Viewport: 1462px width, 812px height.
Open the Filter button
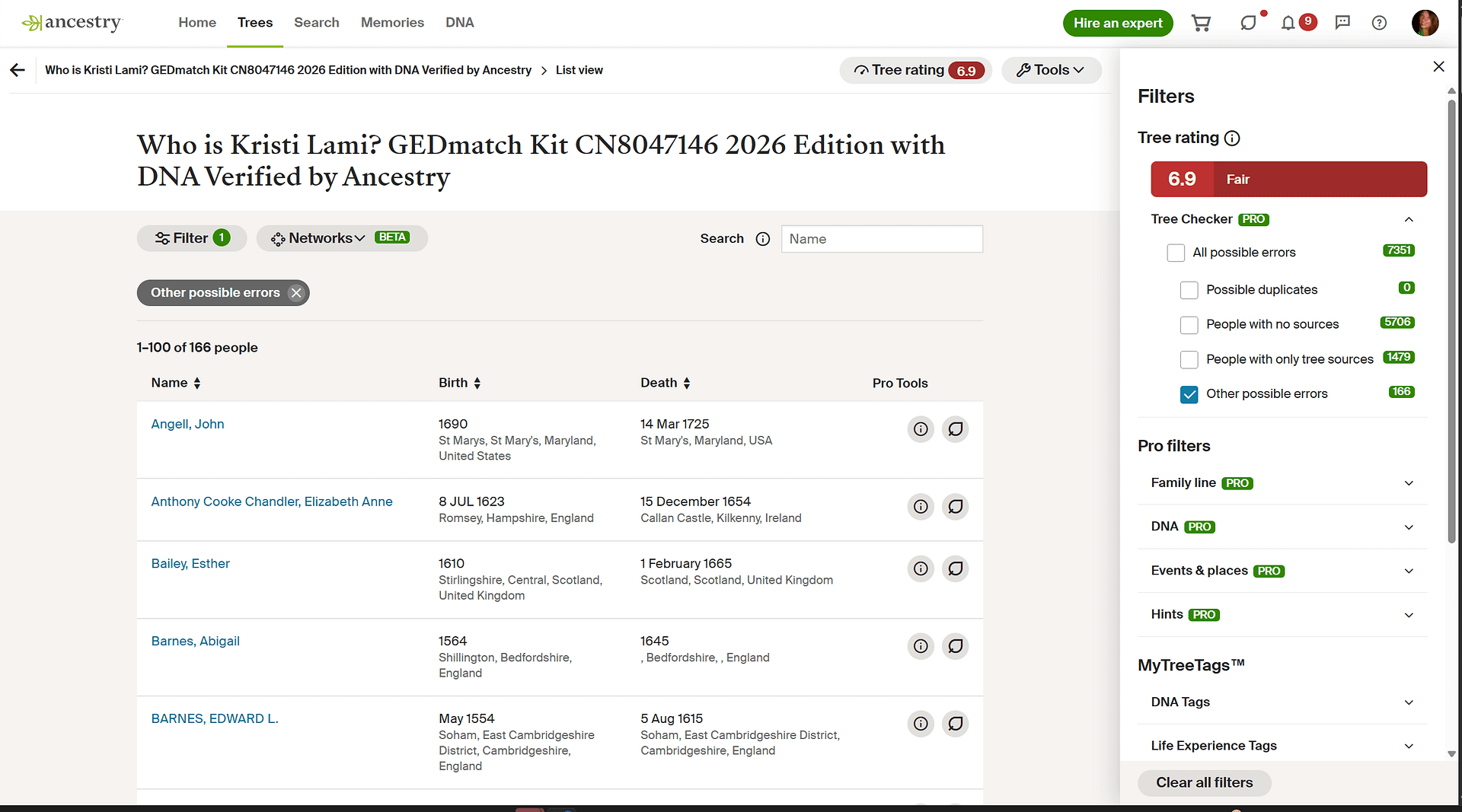tap(192, 238)
